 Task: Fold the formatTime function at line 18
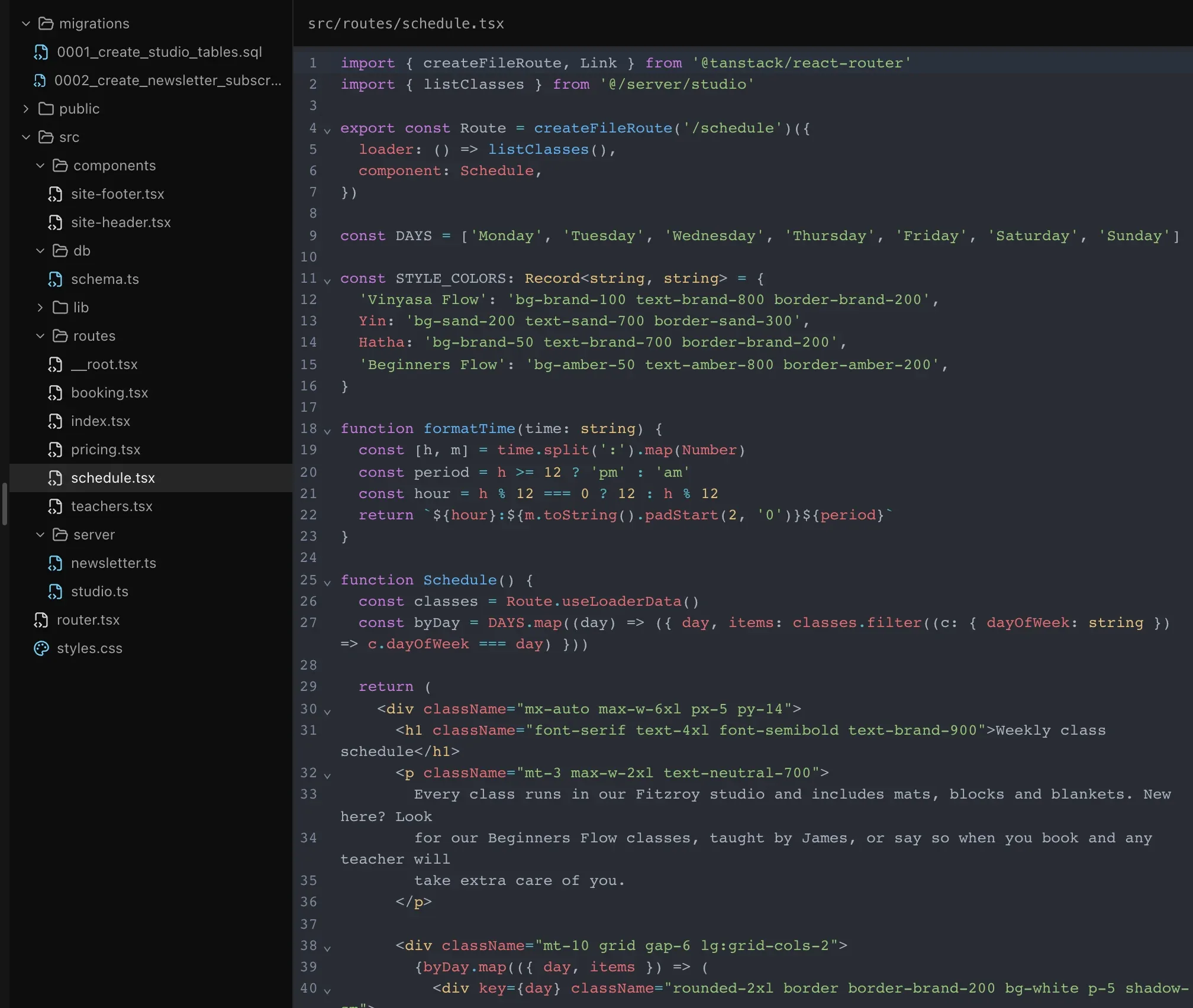point(327,431)
